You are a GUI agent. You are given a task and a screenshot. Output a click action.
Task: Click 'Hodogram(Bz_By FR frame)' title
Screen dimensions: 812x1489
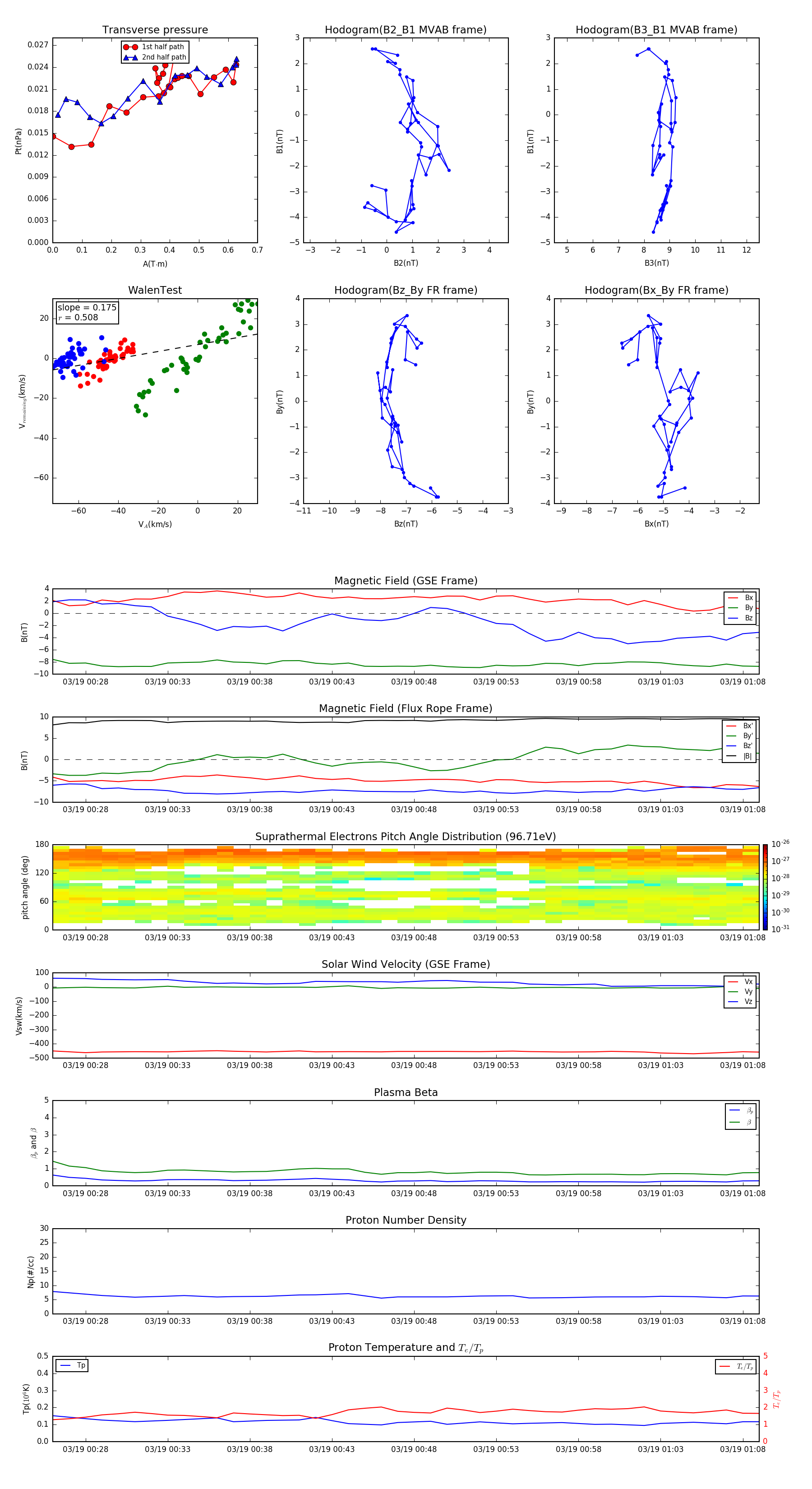[x=406, y=290]
